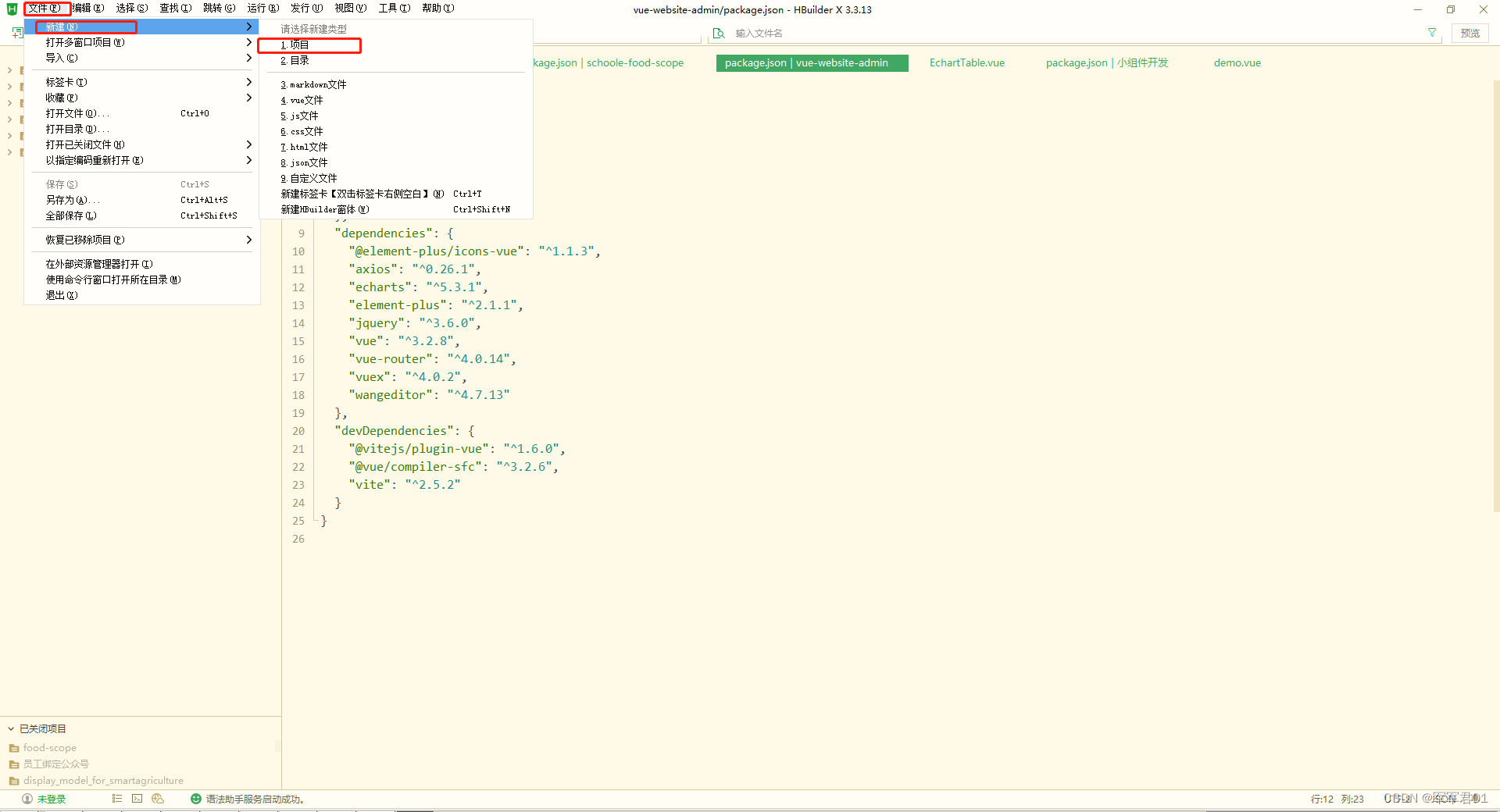Expand the 以指定编码重新打开 submenu arrow
The image size is (1500, 812).
point(248,160)
